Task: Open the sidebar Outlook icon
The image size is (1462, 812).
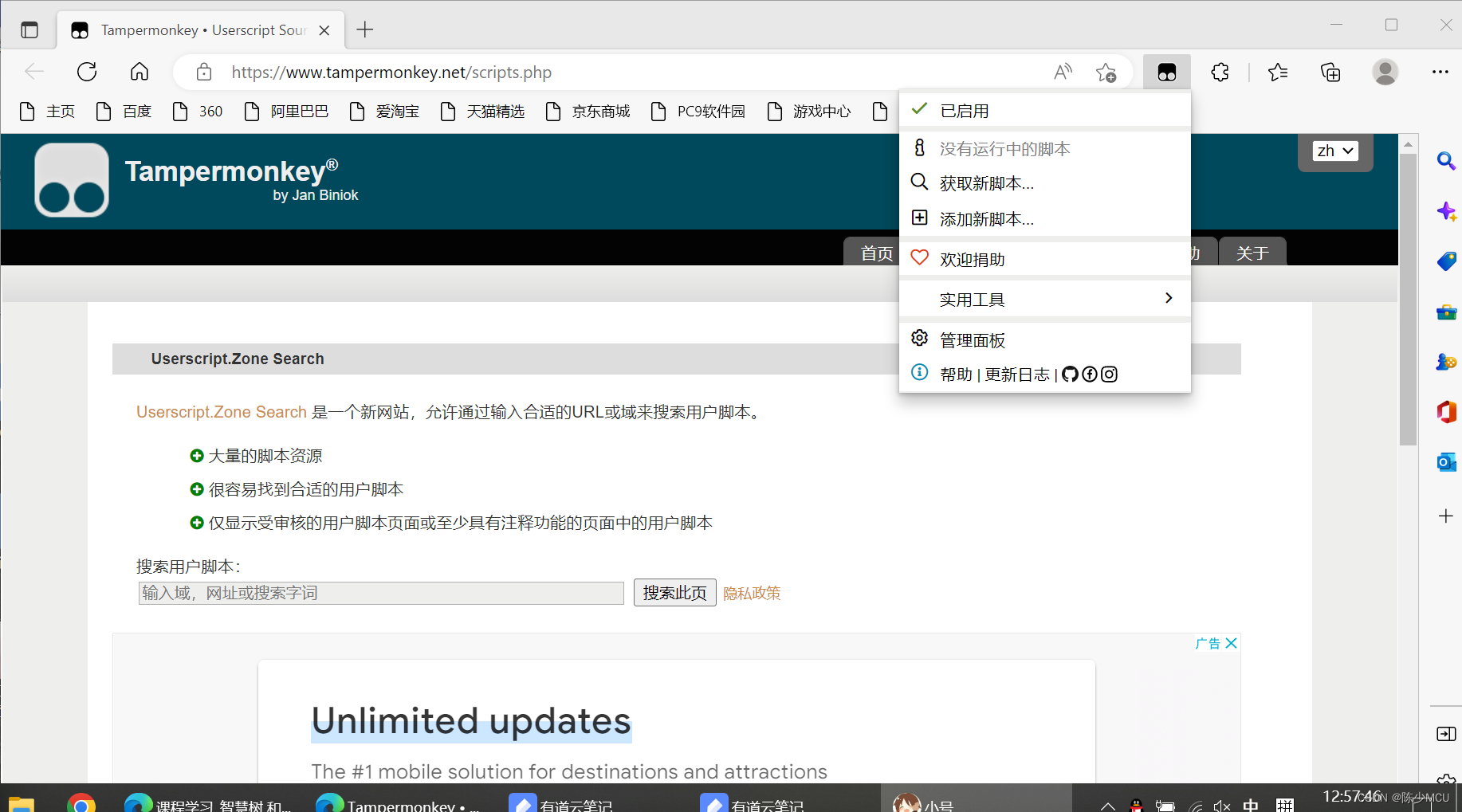Action: click(x=1446, y=462)
